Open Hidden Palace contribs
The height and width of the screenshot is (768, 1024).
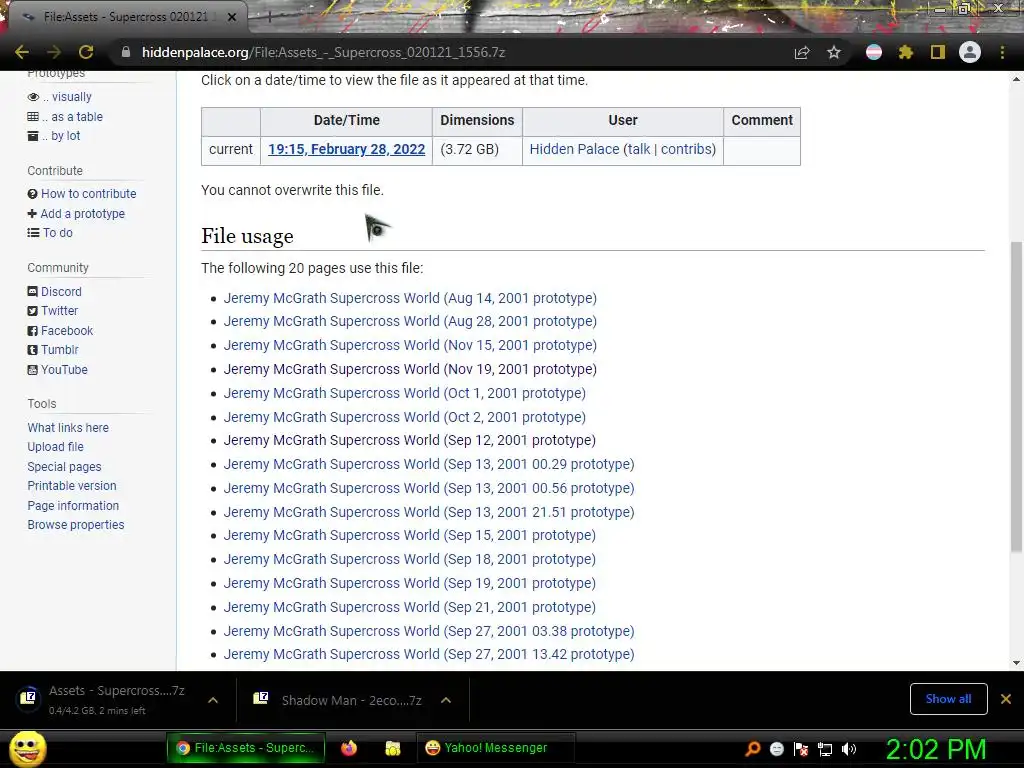point(686,149)
